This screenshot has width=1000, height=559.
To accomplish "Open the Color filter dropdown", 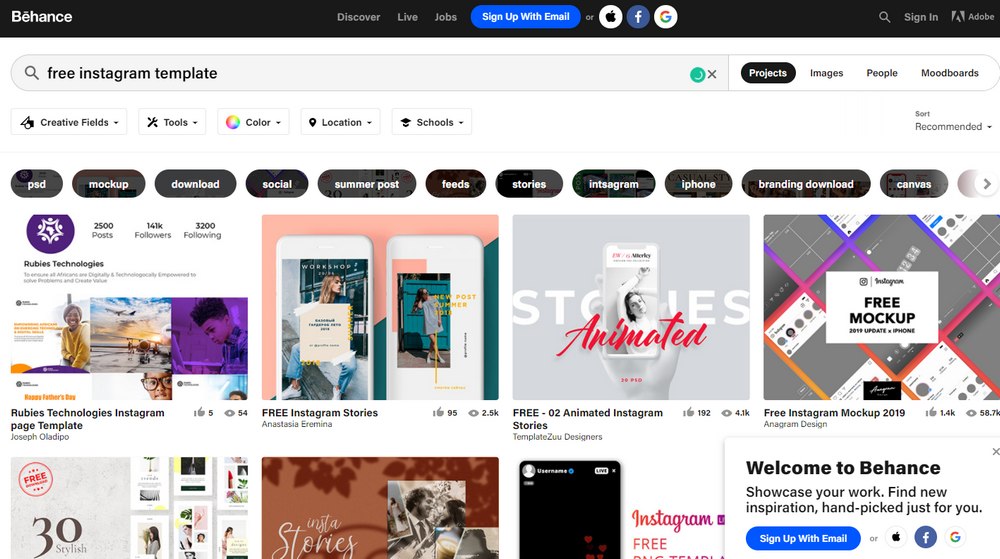I will pos(253,122).
